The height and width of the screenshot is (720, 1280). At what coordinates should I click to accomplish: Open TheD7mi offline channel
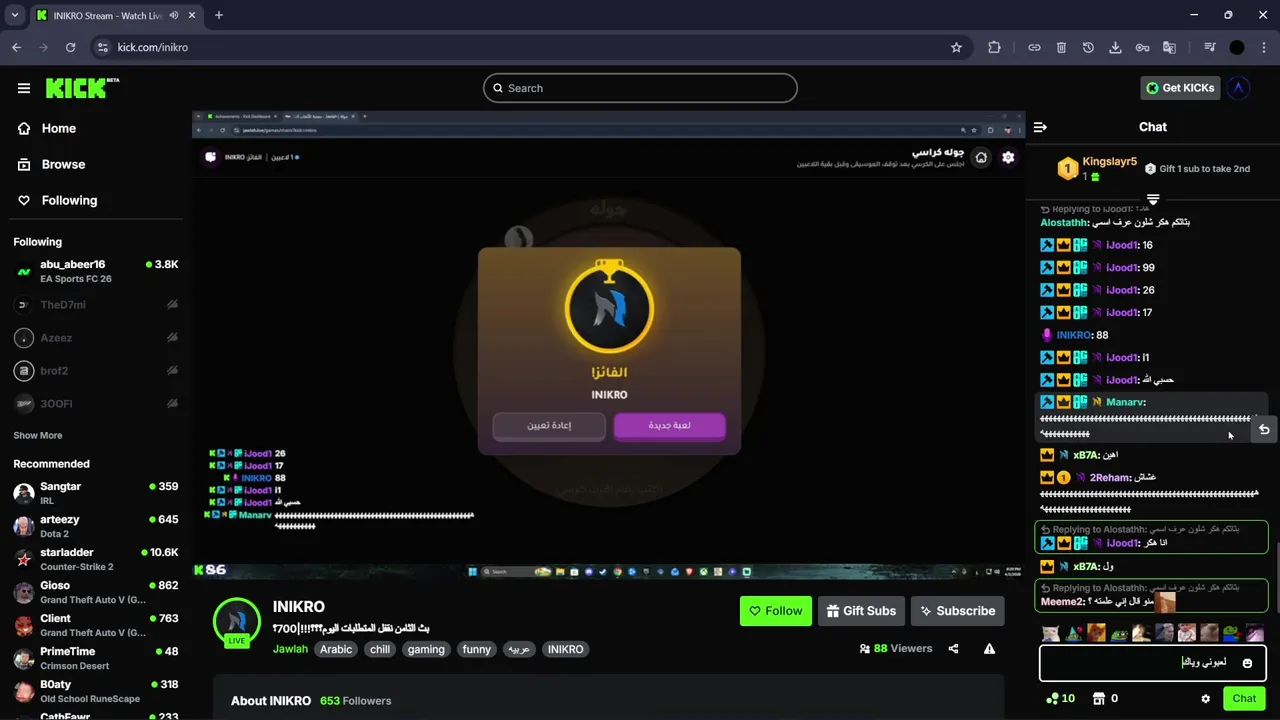(95, 304)
